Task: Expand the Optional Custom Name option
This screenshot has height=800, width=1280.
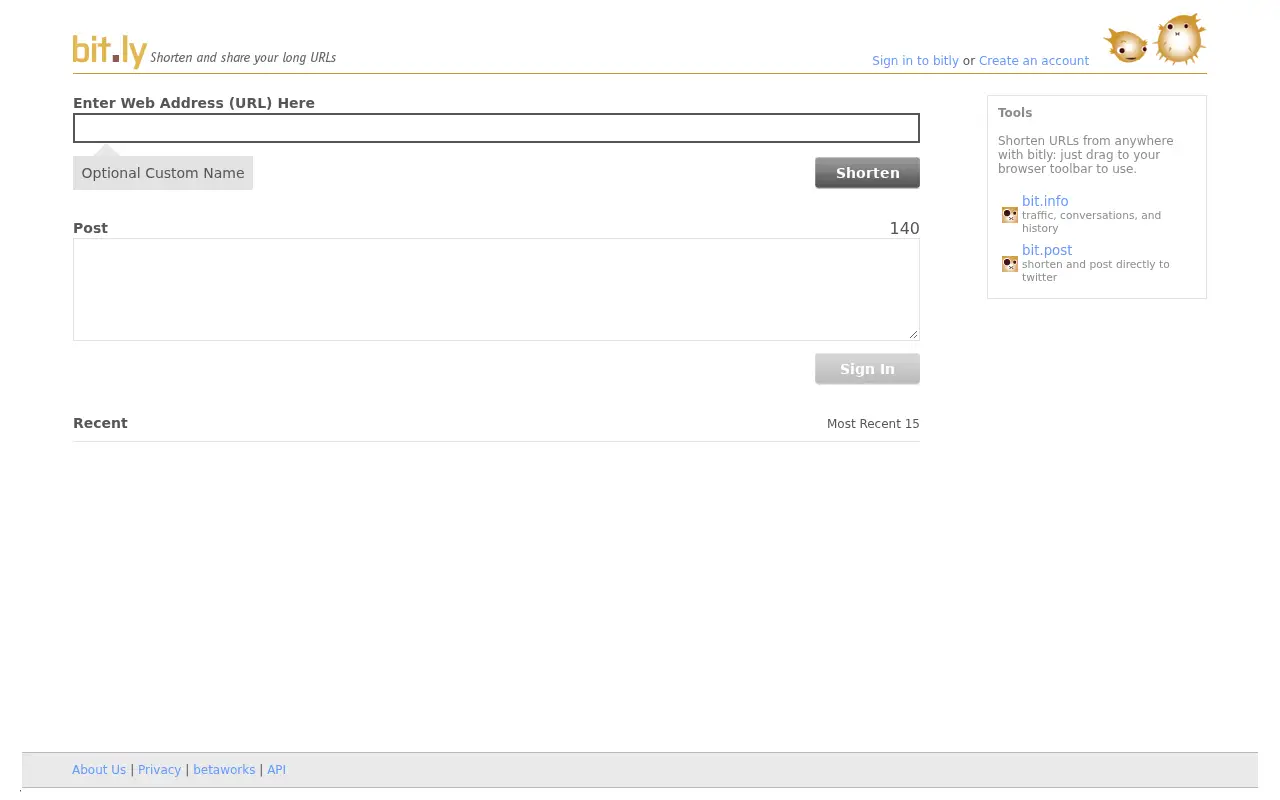Action: coord(163,173)
